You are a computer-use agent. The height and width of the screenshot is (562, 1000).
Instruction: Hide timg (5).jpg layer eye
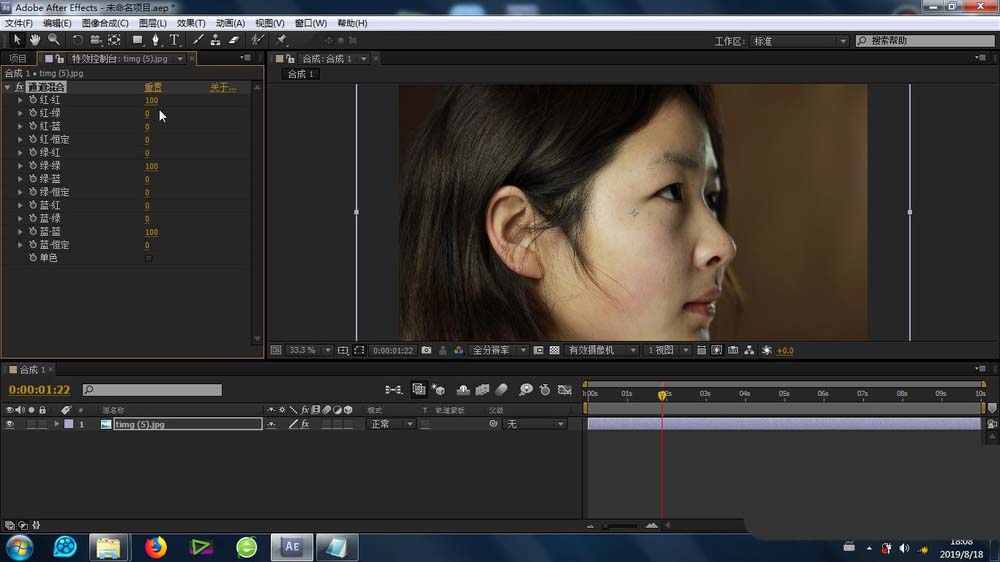point(10,424)
